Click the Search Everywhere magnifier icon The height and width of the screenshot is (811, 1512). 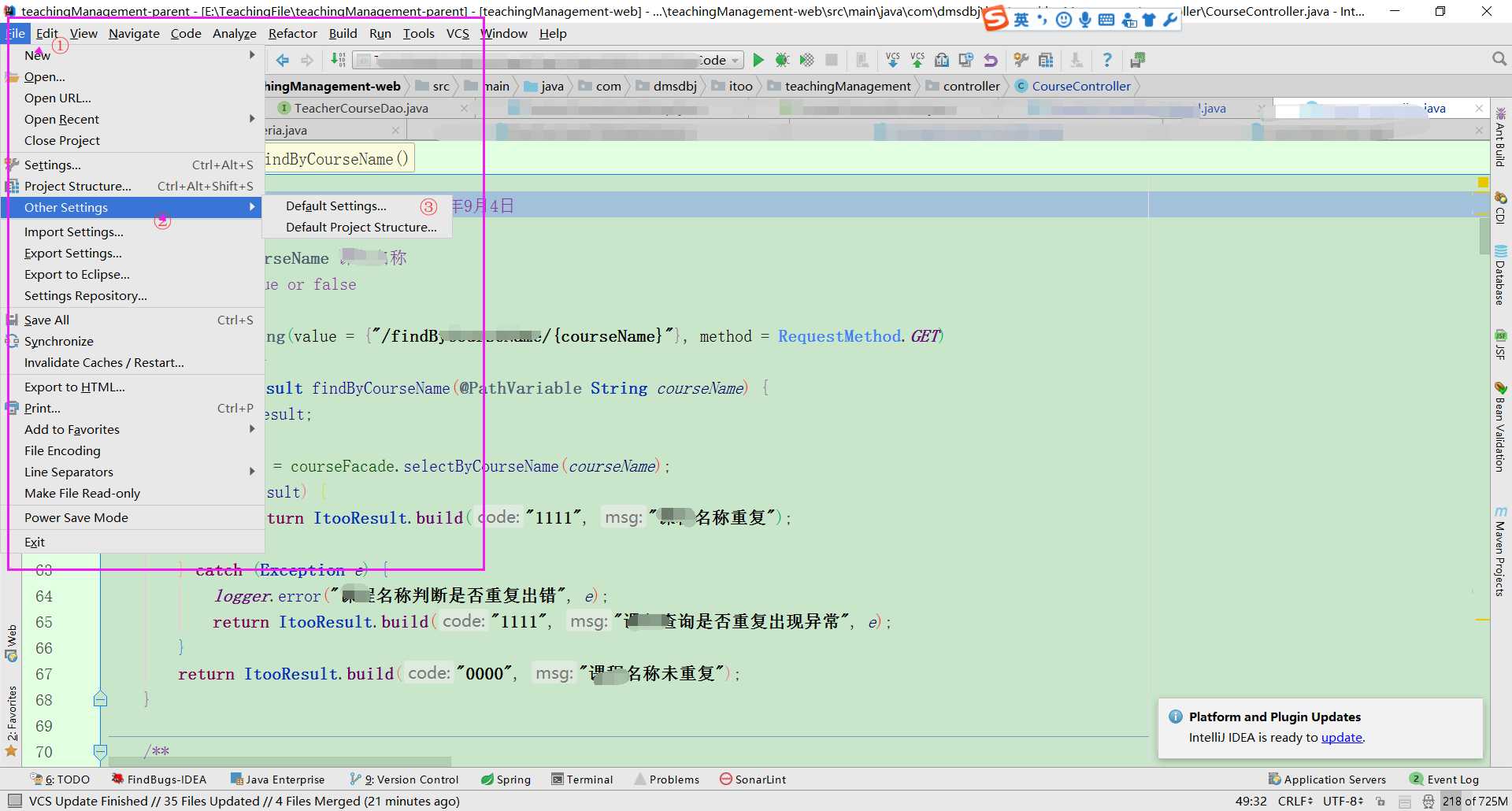tap(1499, 59)
